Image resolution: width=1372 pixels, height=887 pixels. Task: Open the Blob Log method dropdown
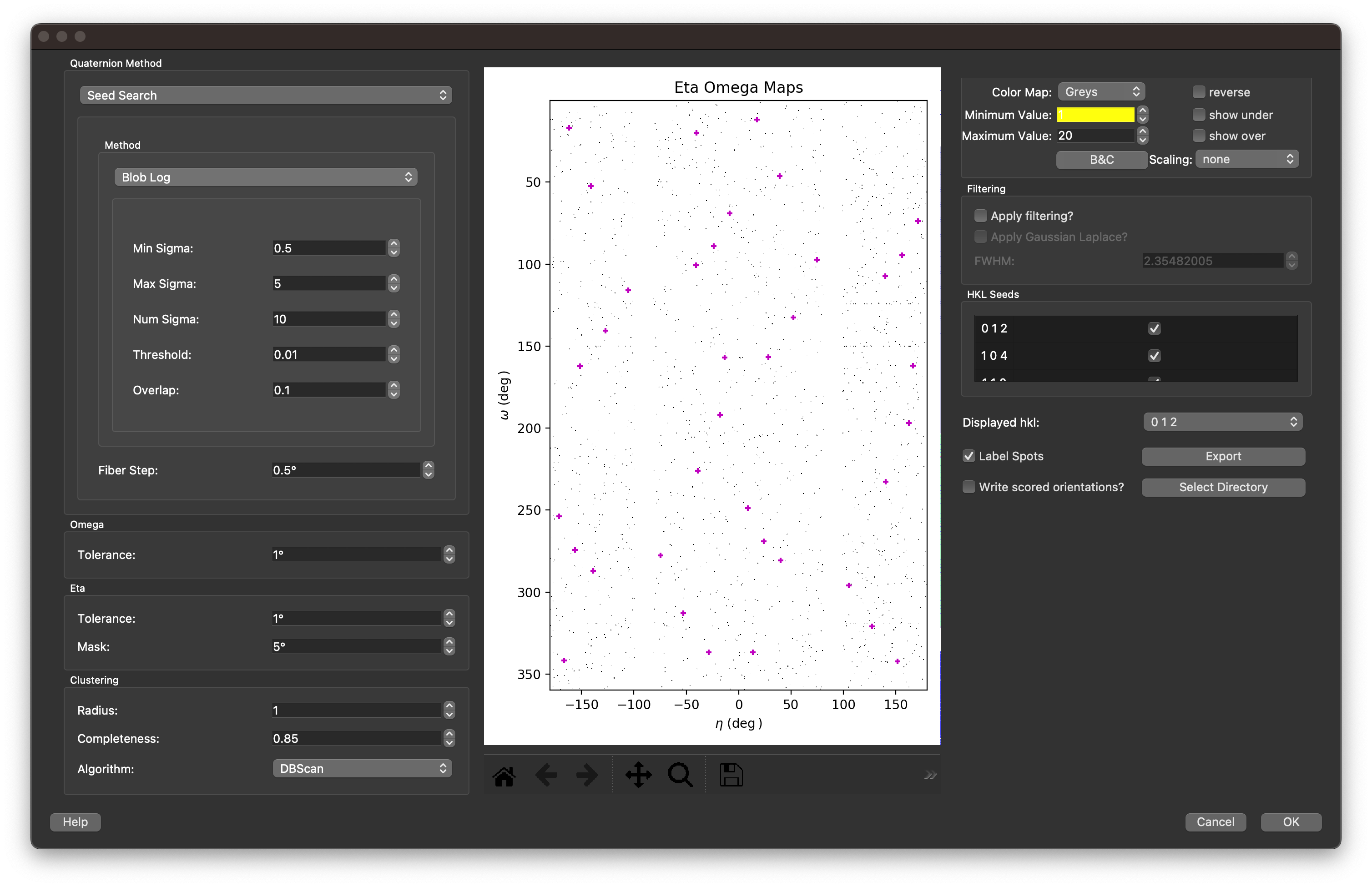(x=266, y=177)
